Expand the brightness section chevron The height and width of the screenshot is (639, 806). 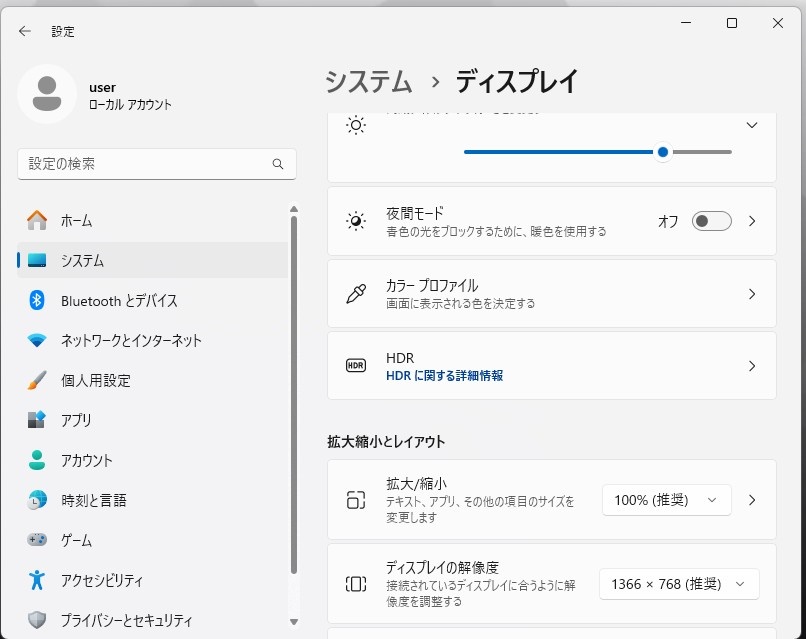pyautogui.click(x=752, y=125)
